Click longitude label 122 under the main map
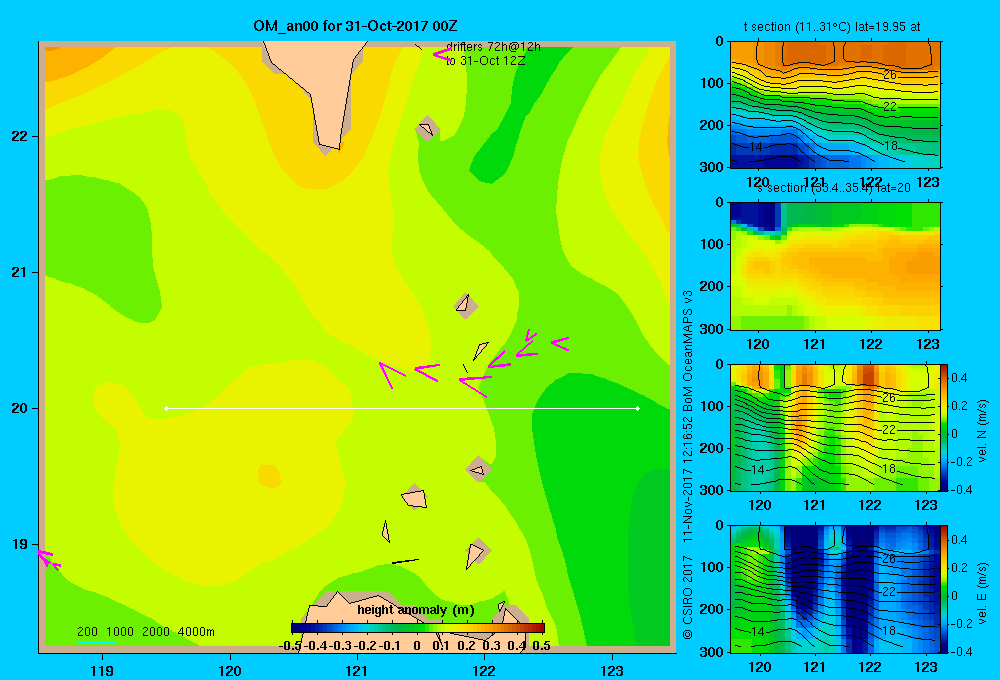The image size is (1000, 680). (x=484, y=670)
